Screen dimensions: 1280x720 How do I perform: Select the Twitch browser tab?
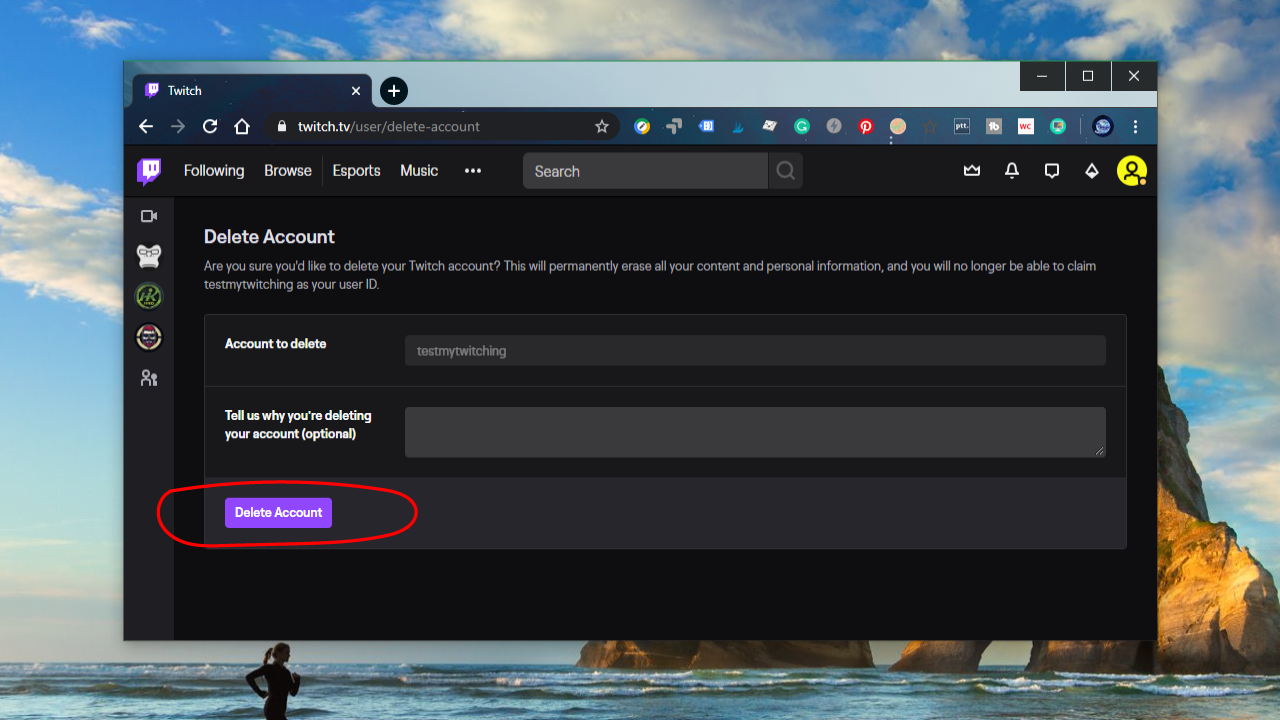(252, 91)
